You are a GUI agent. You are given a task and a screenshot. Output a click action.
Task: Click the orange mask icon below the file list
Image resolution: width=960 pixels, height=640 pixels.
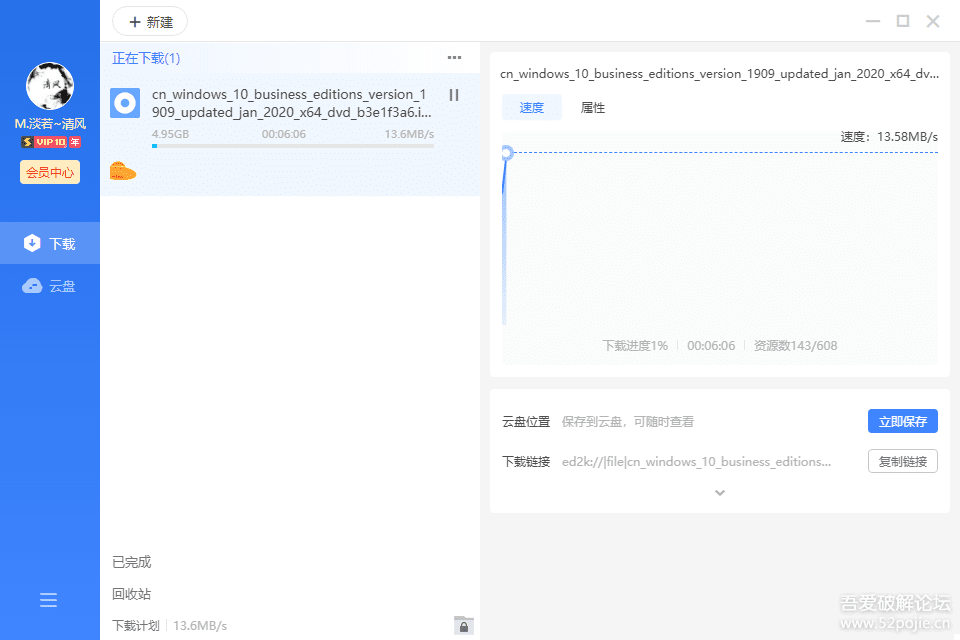click(x=124, y=170)
